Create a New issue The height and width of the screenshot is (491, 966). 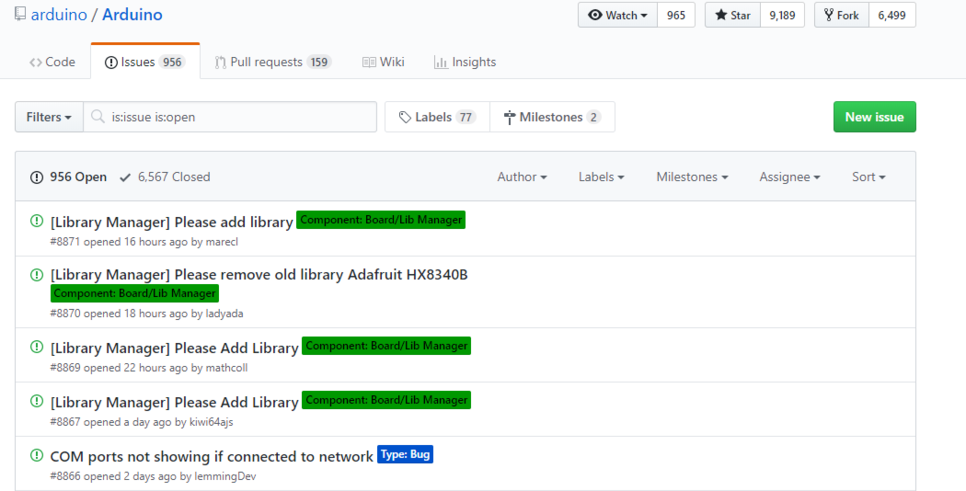click(x=874, y=117)
